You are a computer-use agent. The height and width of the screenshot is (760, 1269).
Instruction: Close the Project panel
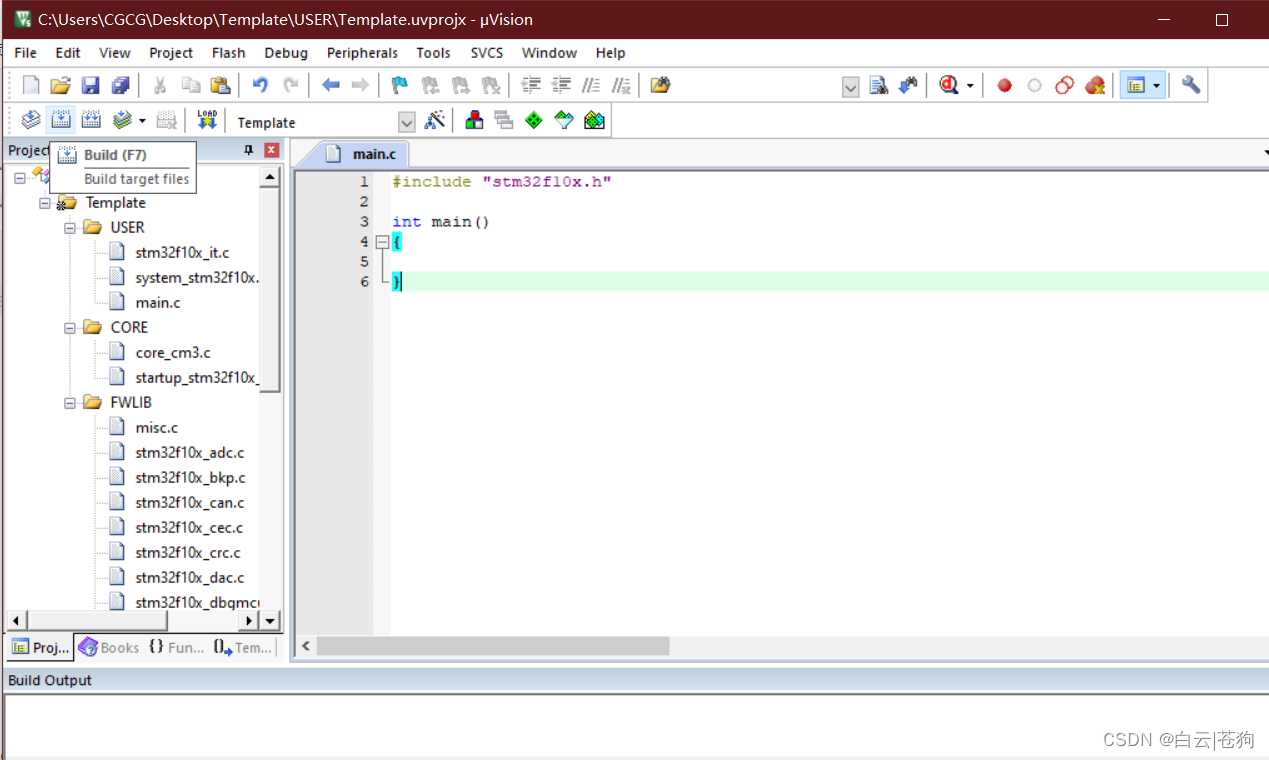271,150
